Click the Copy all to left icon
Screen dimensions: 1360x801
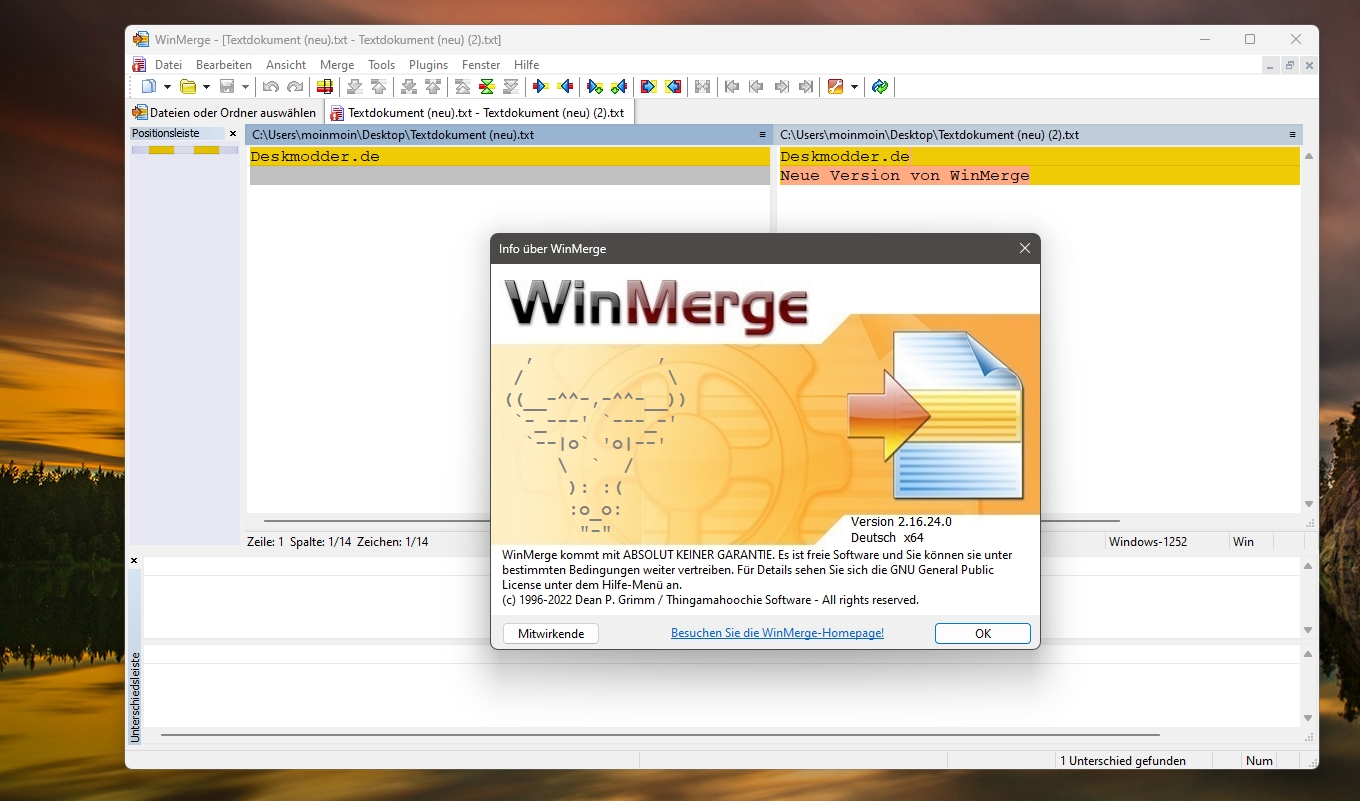coord(672,87)
